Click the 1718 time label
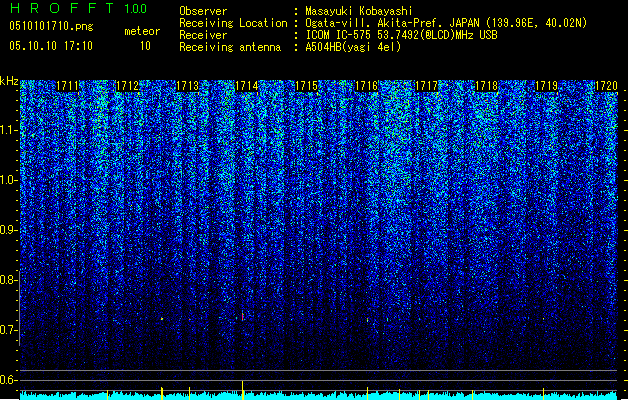The width and height of the screenshot is (629, 400). pyautogui.click(x=486, y=86)
